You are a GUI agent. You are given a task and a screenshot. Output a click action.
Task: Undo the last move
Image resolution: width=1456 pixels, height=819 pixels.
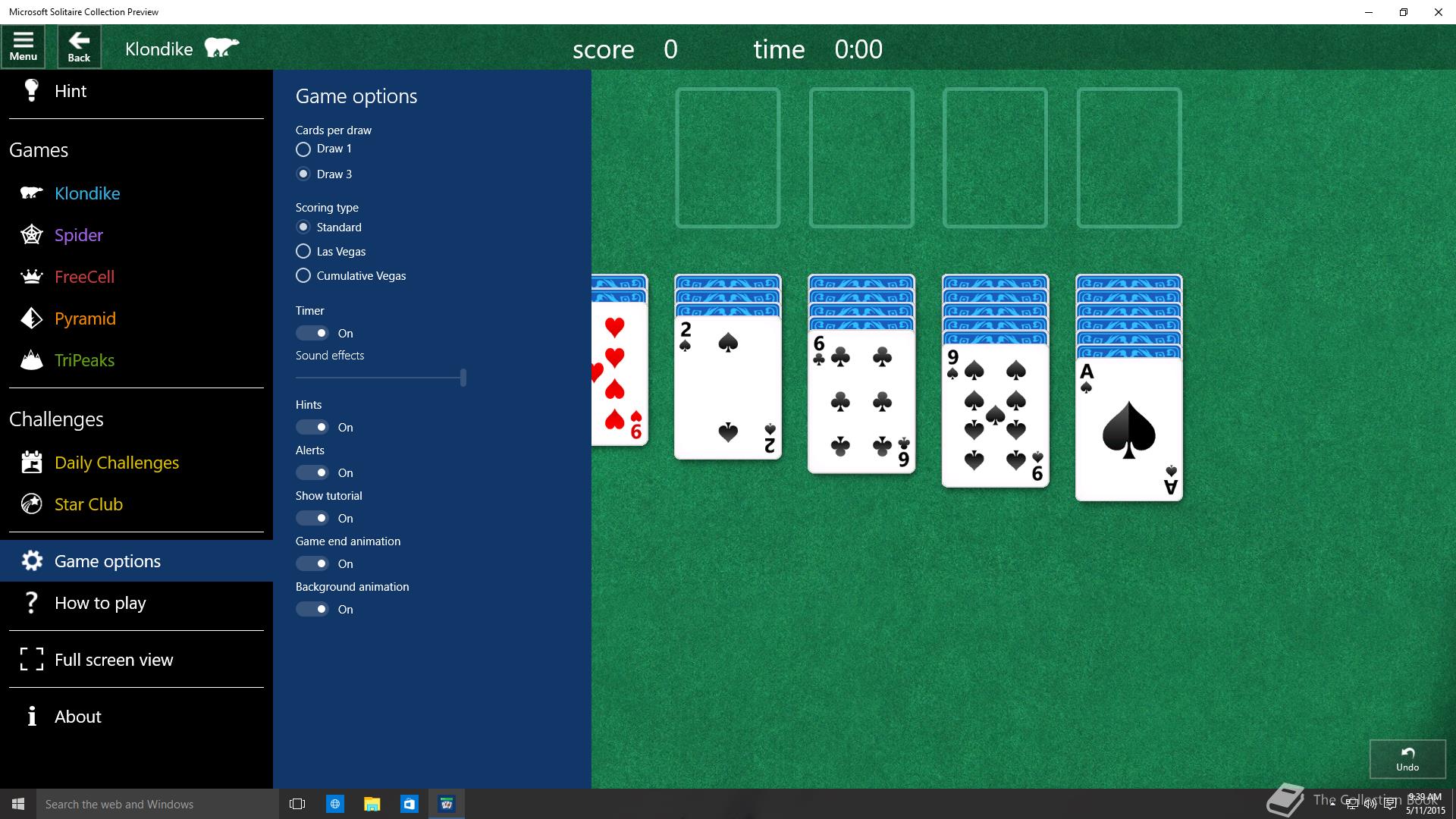pos(1407,758)
